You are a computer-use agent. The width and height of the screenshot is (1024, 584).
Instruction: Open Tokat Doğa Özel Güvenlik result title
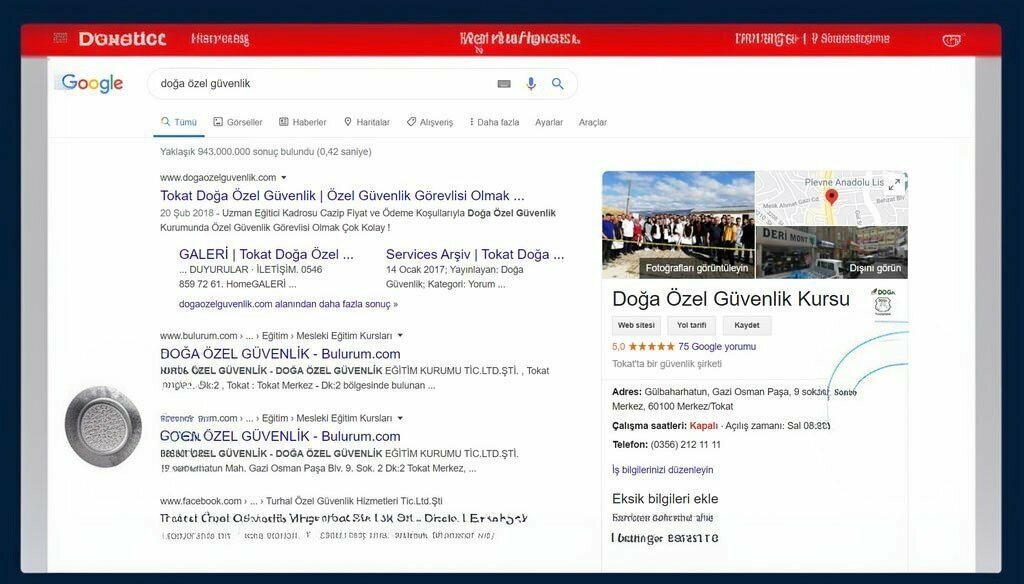tap(342, 195)
